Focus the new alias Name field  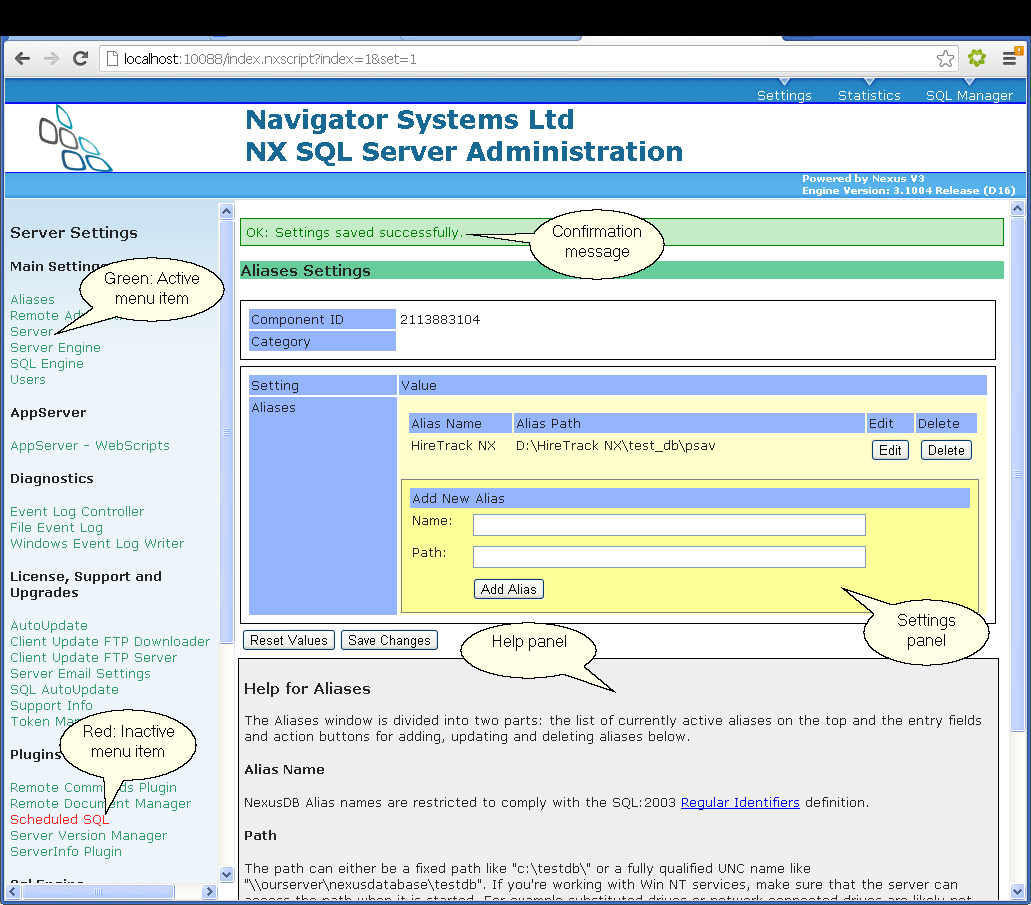click(x=669, y=525)
